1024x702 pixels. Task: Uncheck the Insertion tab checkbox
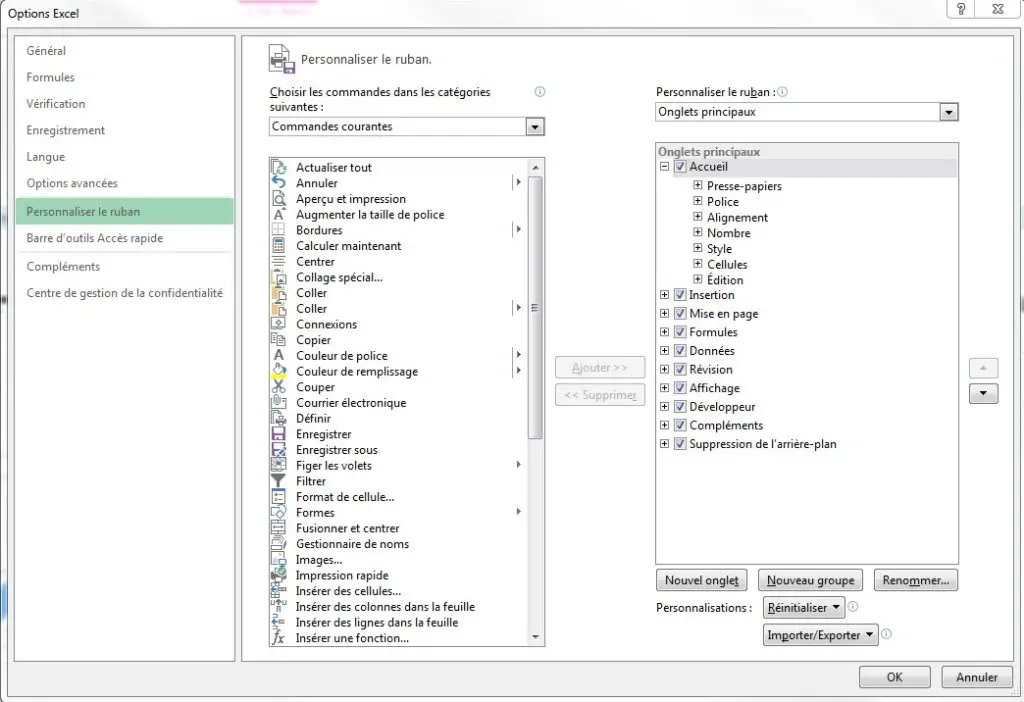(x=680, y=295)
